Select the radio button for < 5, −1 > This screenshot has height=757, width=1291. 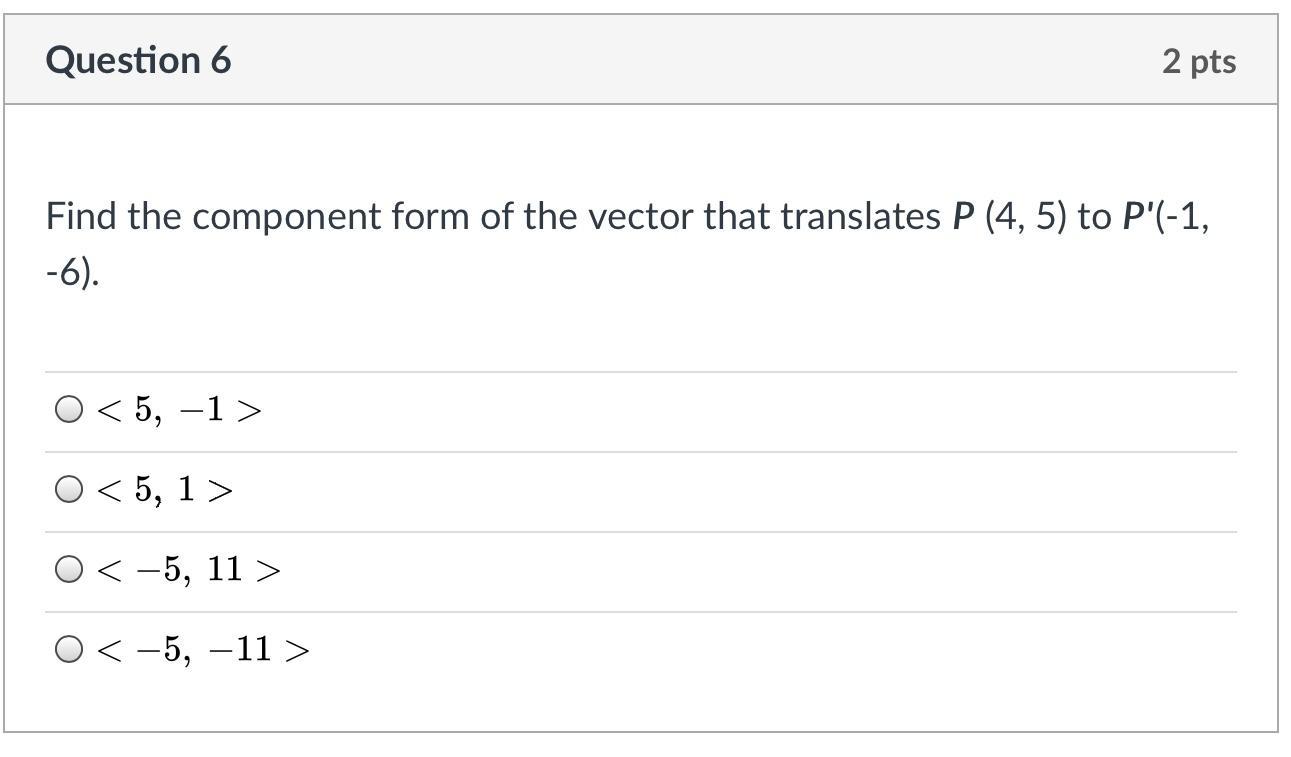click(x=68, y=410)
